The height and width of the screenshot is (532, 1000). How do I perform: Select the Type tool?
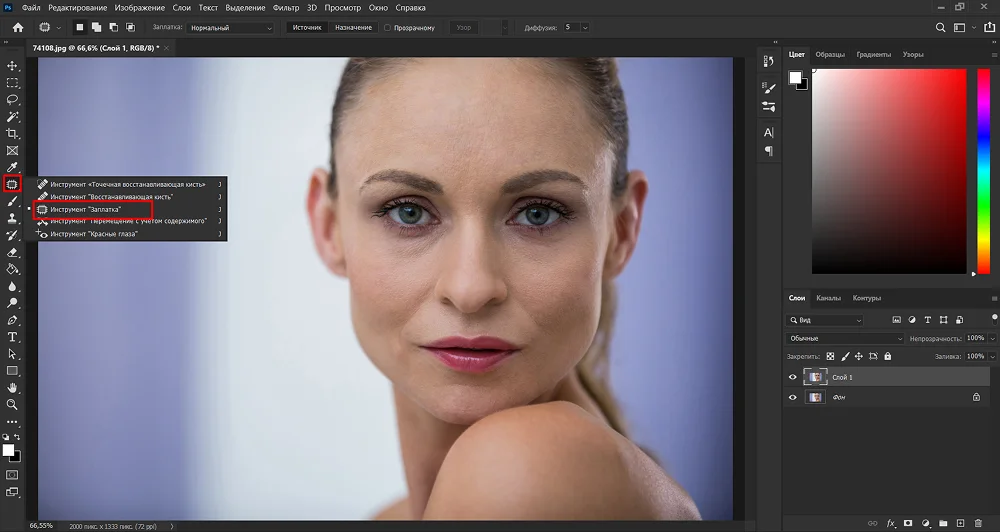(x=12, y=337)
